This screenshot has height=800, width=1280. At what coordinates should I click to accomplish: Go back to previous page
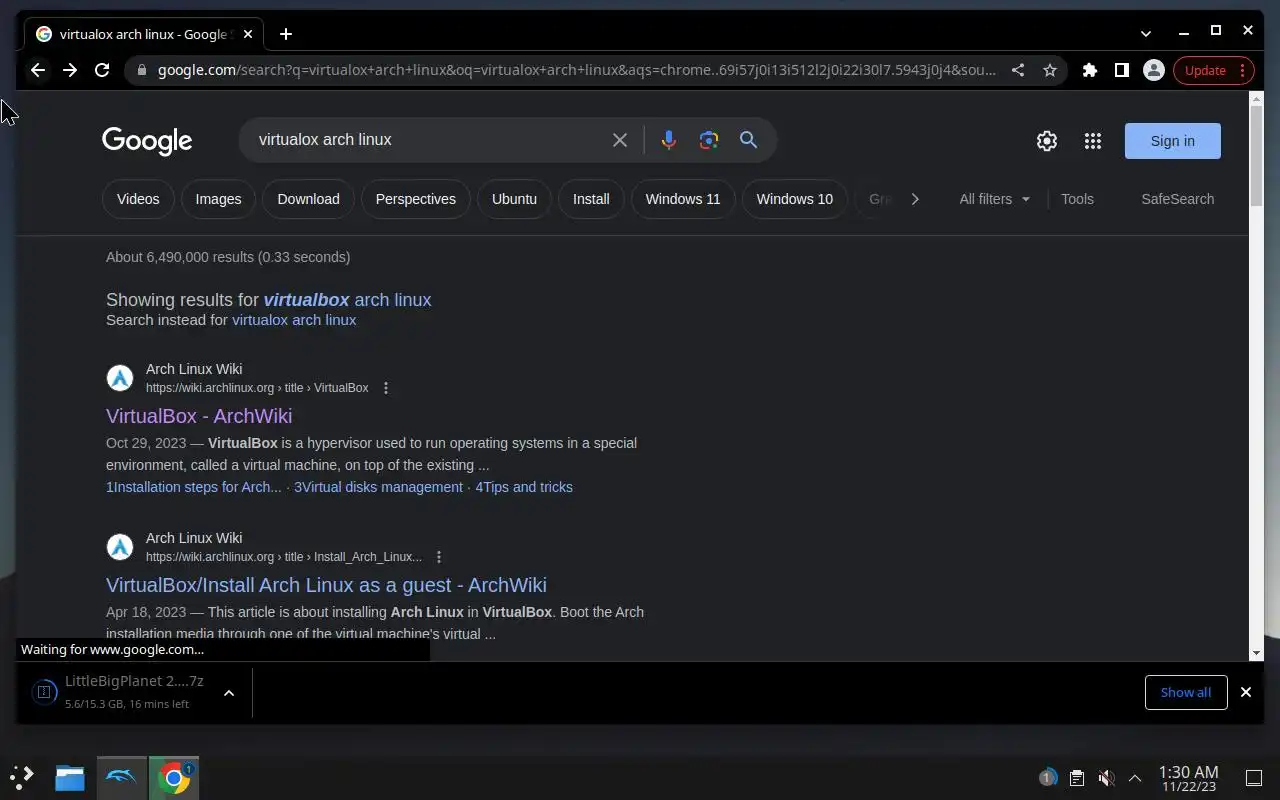click(38, 70)
